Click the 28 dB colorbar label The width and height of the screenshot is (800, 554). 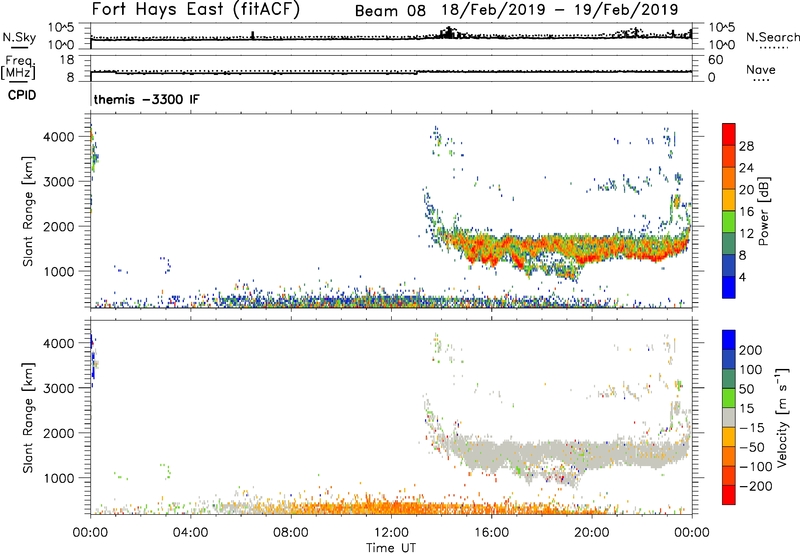(x=746, y=146)
